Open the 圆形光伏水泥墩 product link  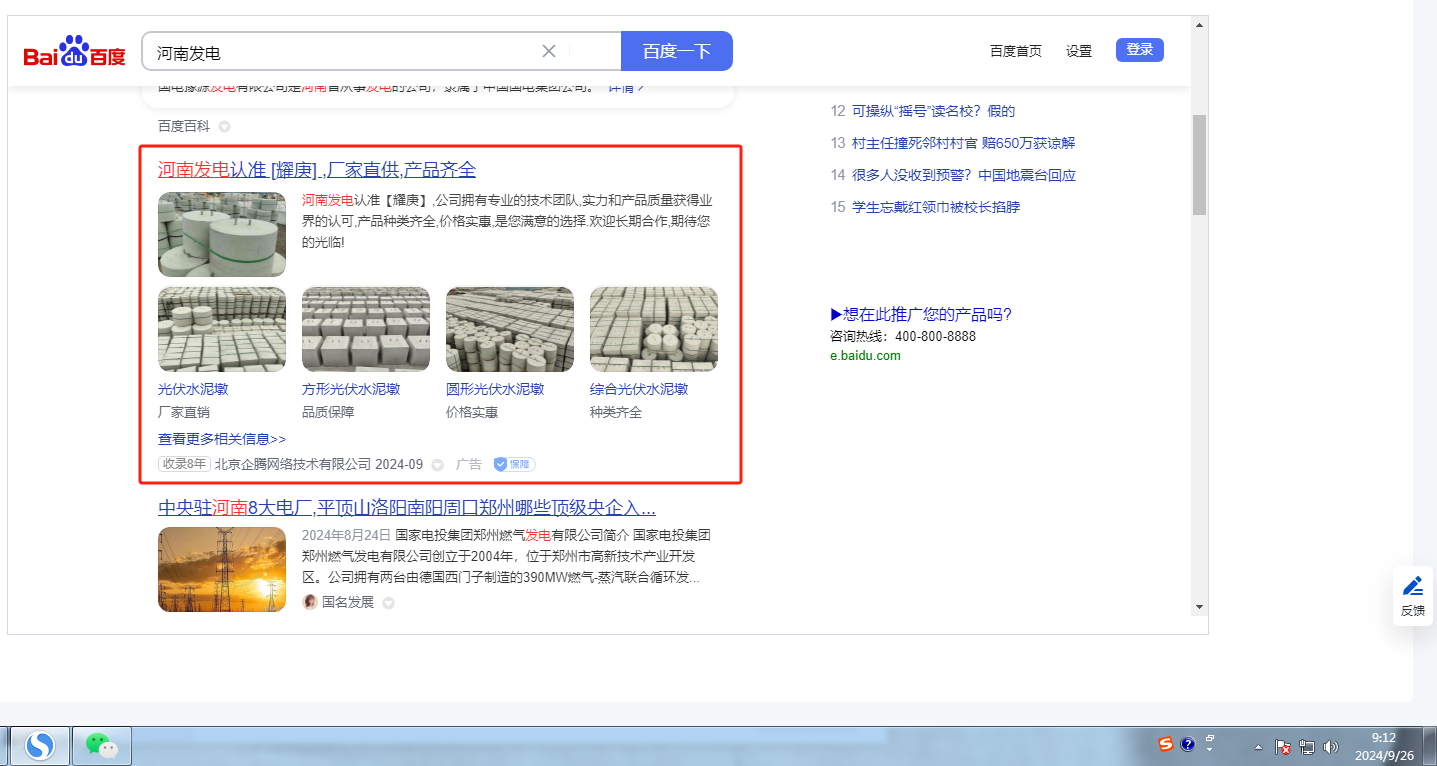[x=495, y=389]
